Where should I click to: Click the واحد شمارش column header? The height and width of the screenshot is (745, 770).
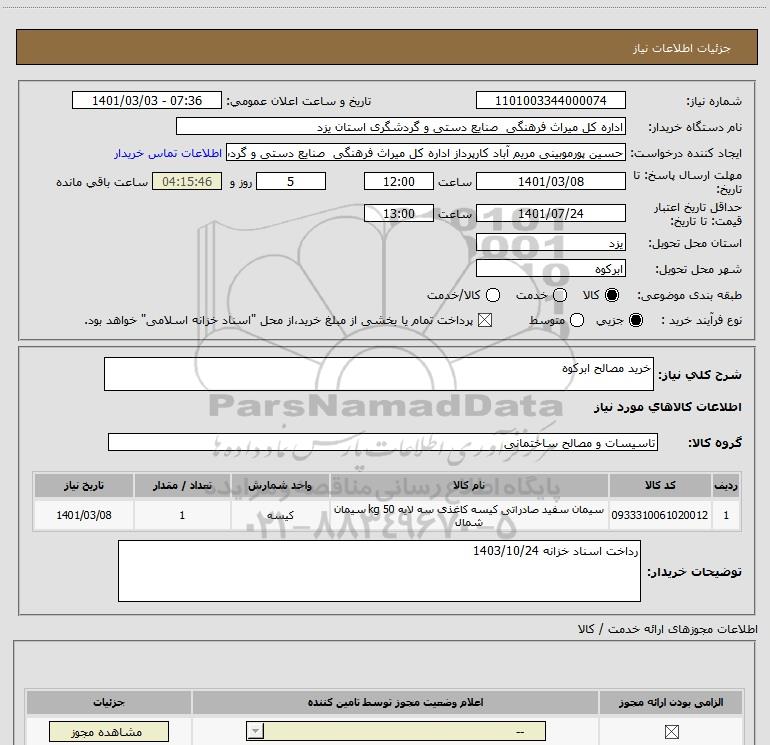point(280,485)
